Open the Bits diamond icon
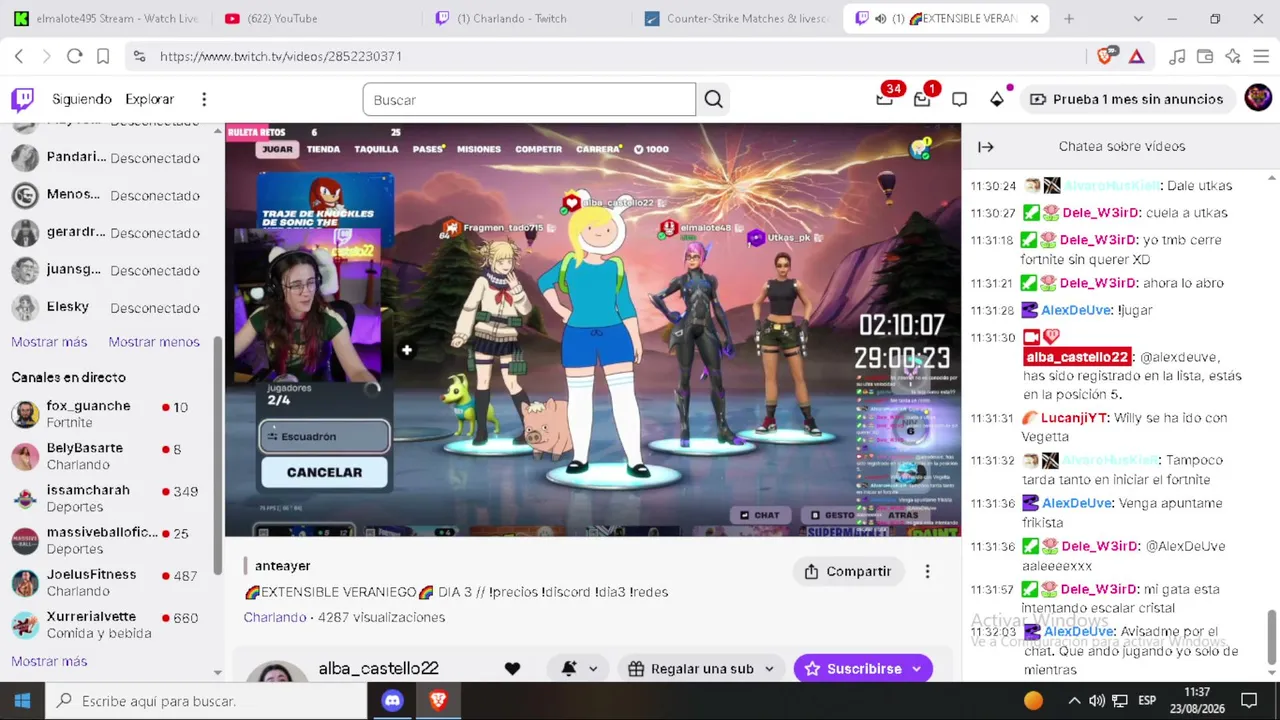Viewport: 1280px width, 720px height. pyautogui.click(x=997, y=99)
